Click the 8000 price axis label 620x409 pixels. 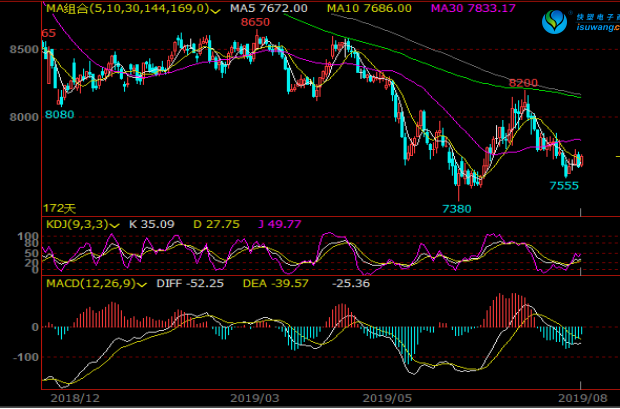click(25, 117)
